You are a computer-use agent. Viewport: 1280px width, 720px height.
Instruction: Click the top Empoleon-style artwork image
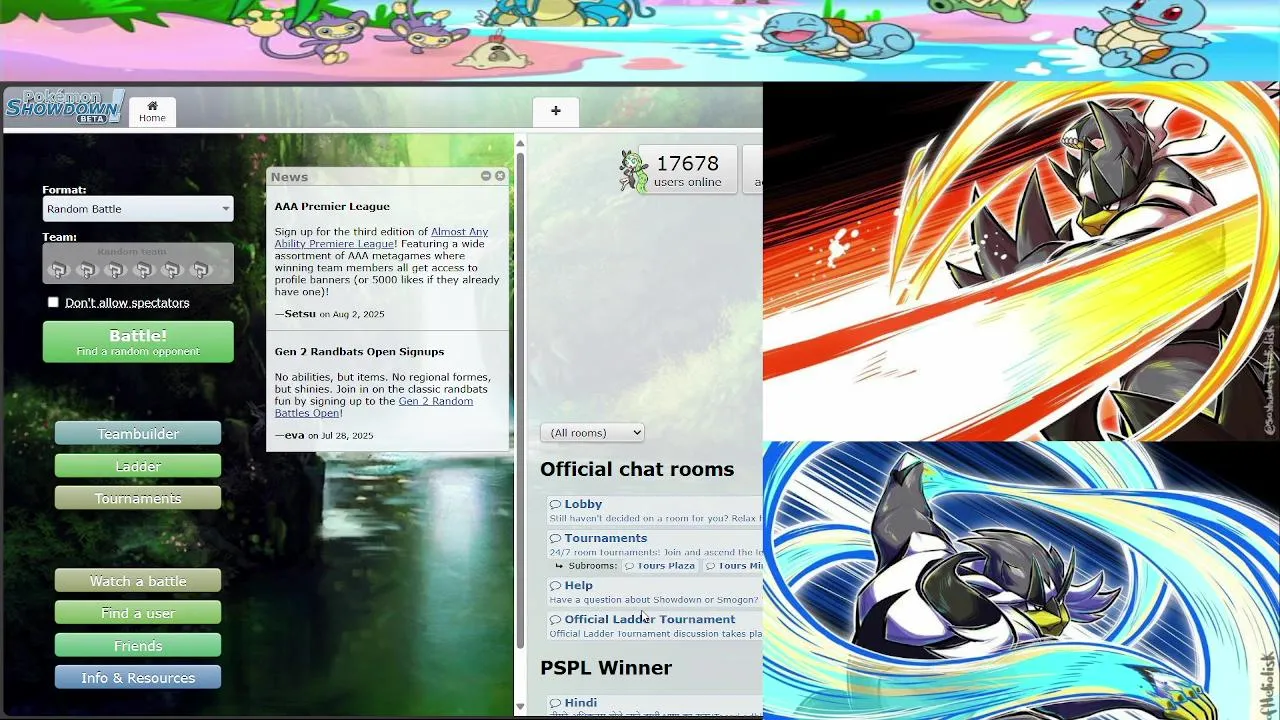[1021, 261]
